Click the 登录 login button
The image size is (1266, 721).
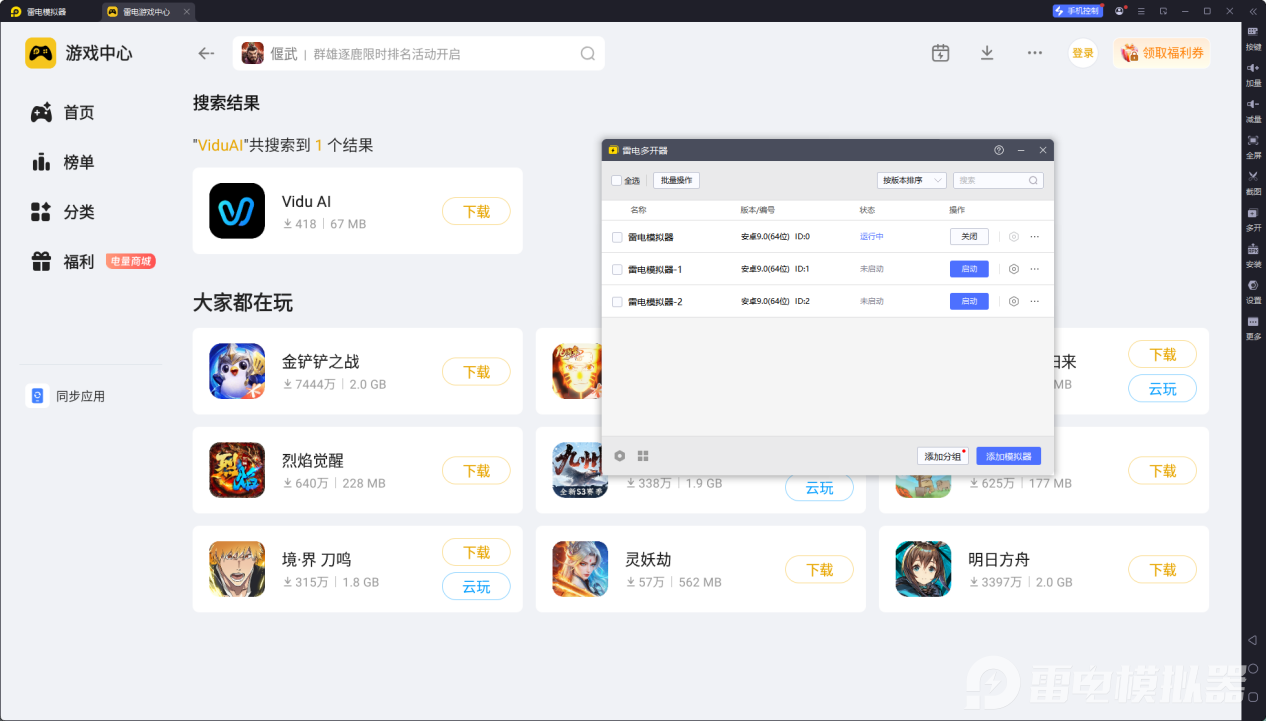coord(1083,53)
